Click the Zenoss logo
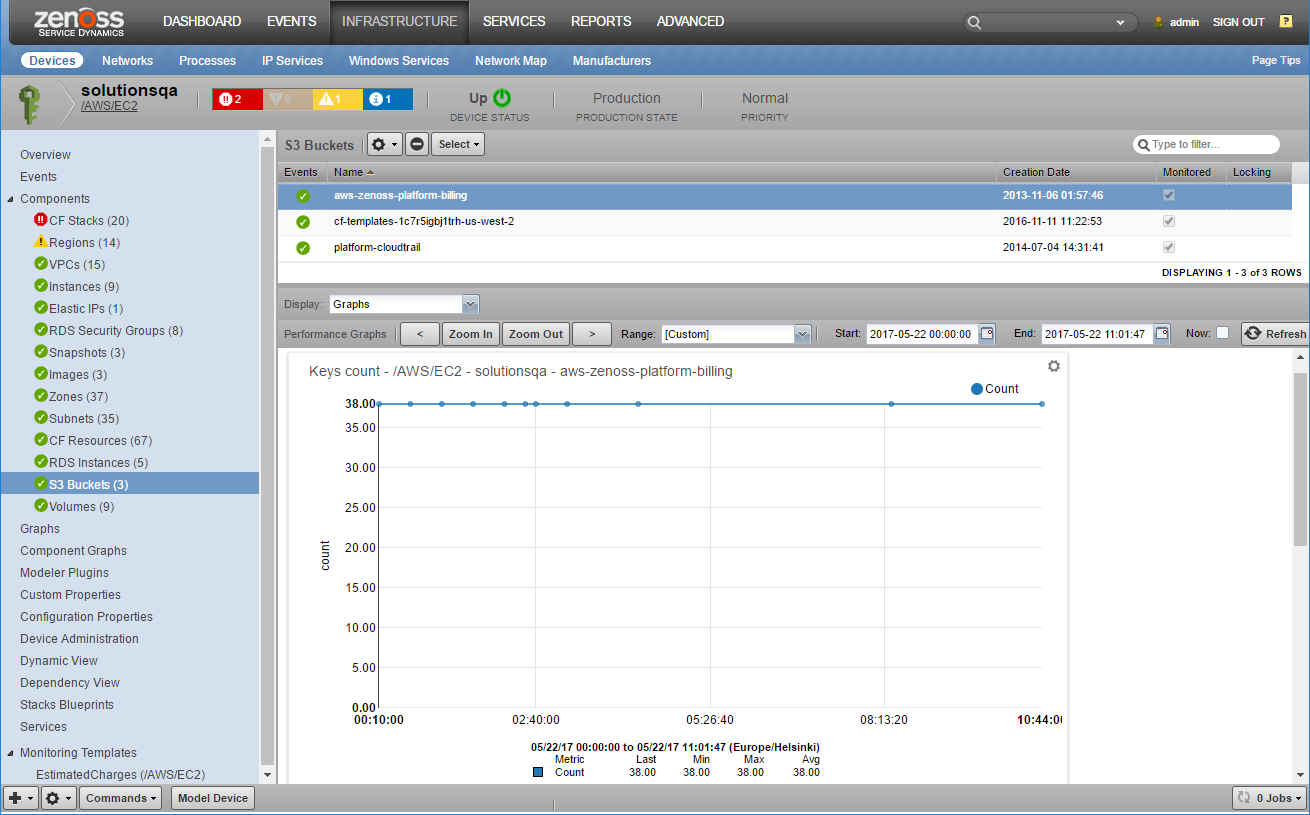 pos(80,22)
